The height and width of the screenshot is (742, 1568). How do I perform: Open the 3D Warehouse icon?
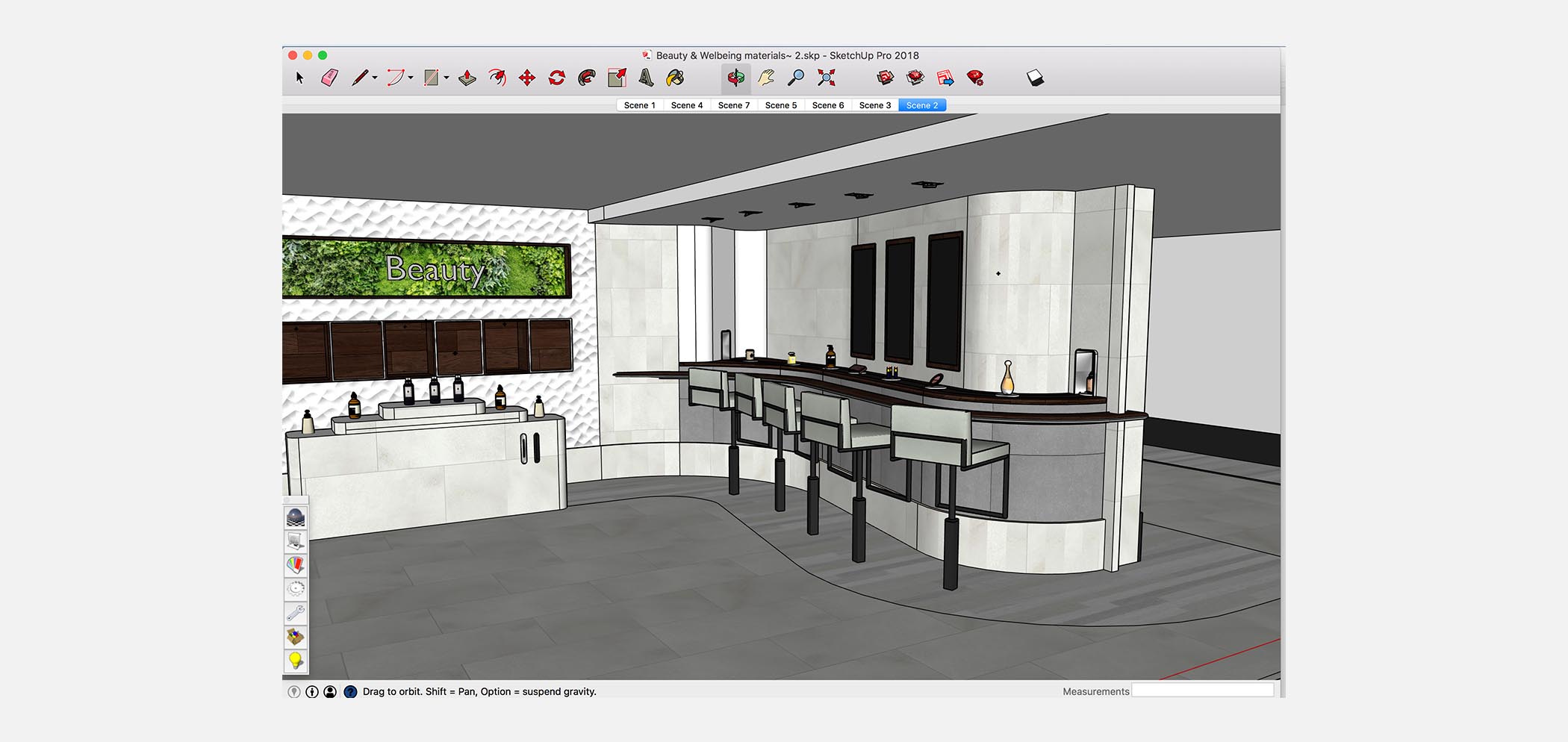886,78
